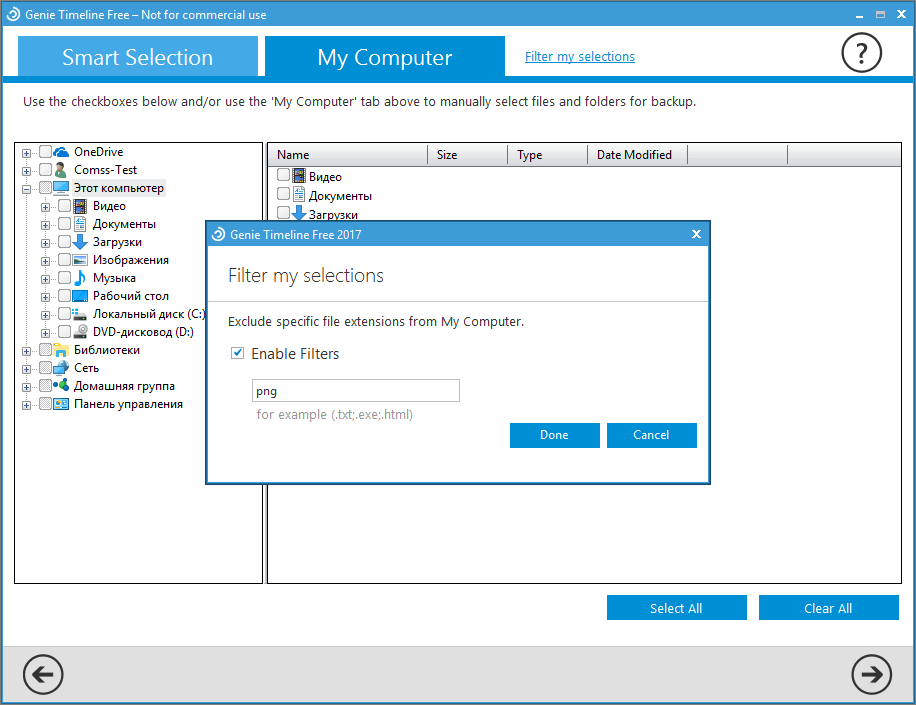Check the Документы checkbox in file list
This screenshot has width=916, height=705.
[x=283, y=194]
